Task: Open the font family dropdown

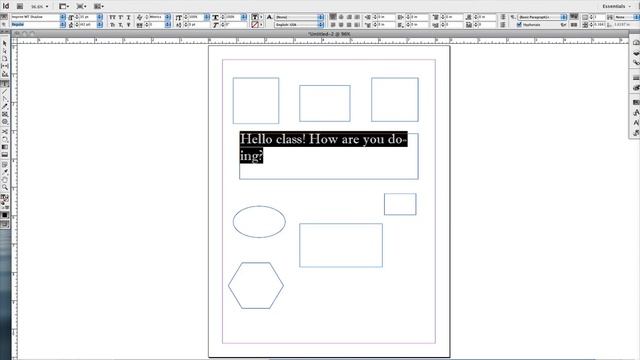Action: [x=63, y=17]
